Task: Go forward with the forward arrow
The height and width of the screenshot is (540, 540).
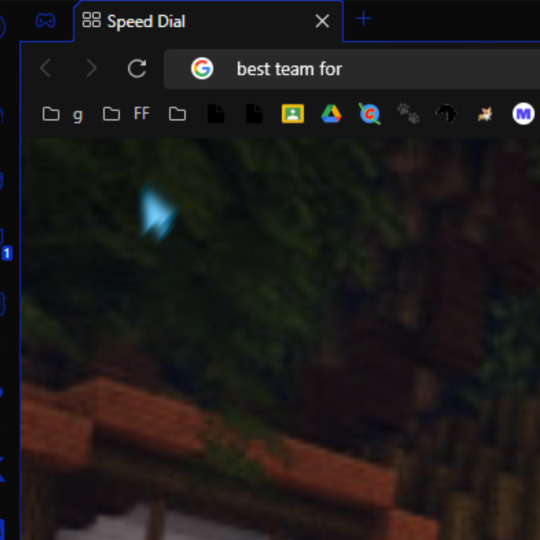Action: tap(91, 68)
